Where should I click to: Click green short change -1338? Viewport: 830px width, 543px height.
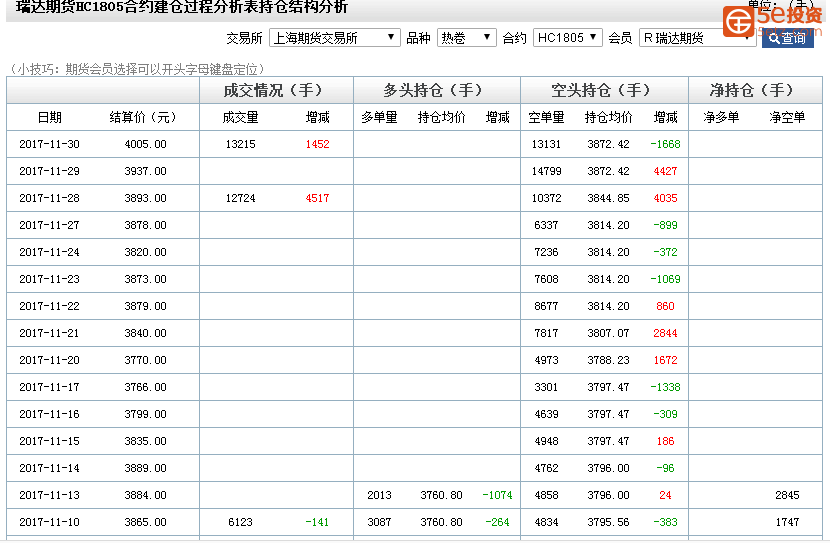(665, 387)
